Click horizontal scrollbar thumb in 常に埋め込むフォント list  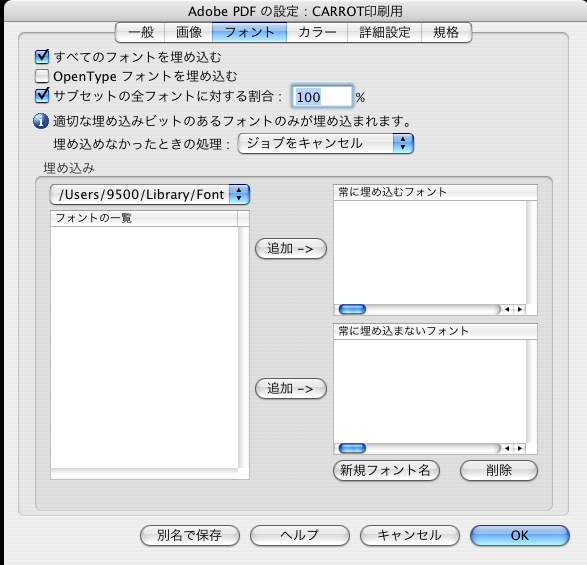pos(352,309)
